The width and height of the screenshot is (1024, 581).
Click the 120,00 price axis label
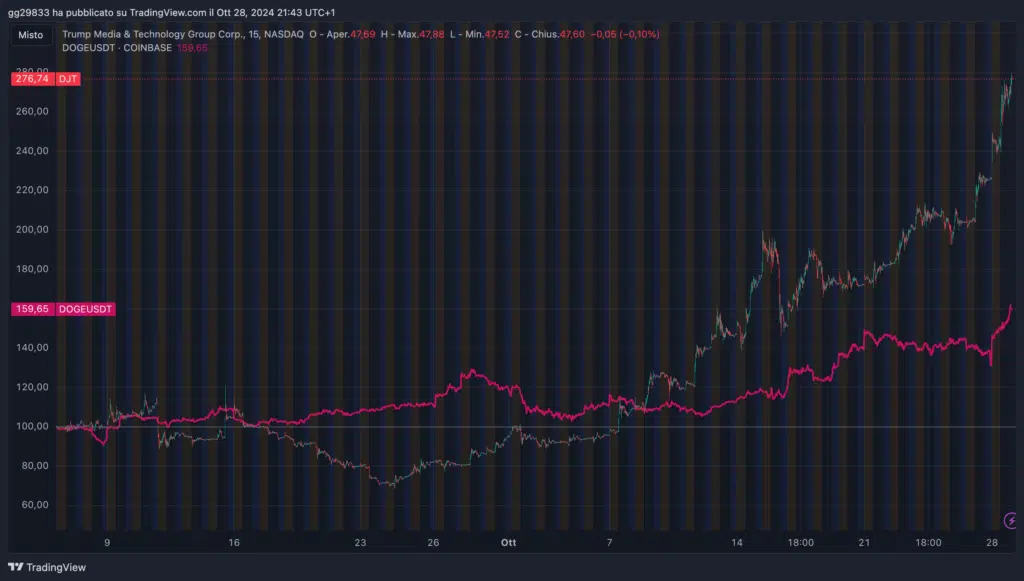(x=32, y=387)
